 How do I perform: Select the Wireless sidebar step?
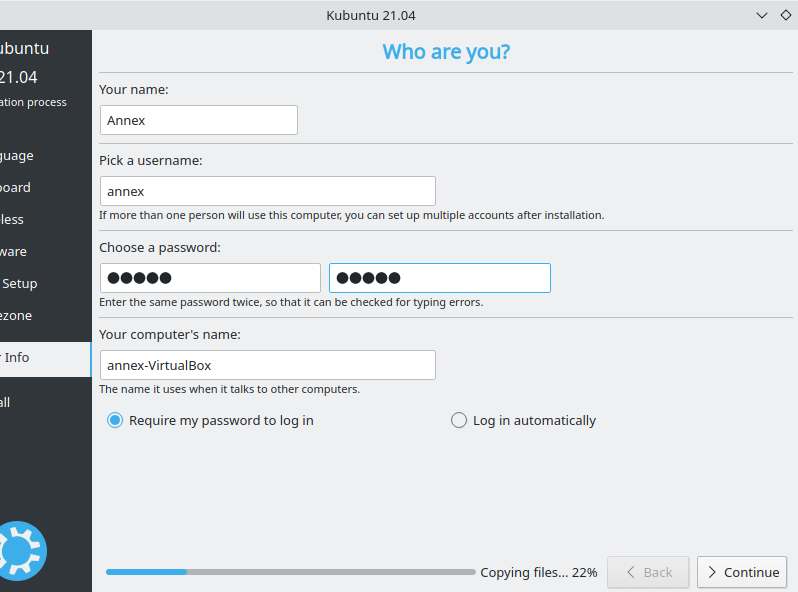point(12,220)
